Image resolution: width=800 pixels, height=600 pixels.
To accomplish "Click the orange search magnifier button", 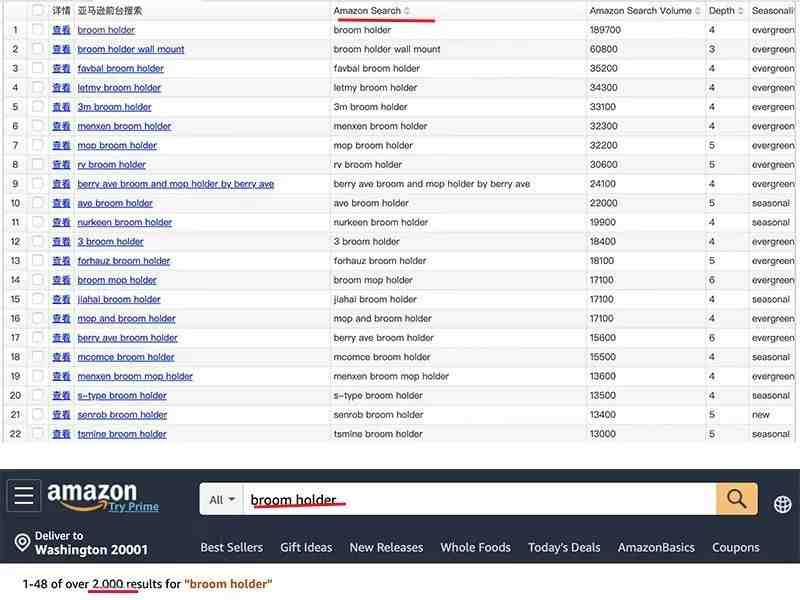I will [736, 498].
